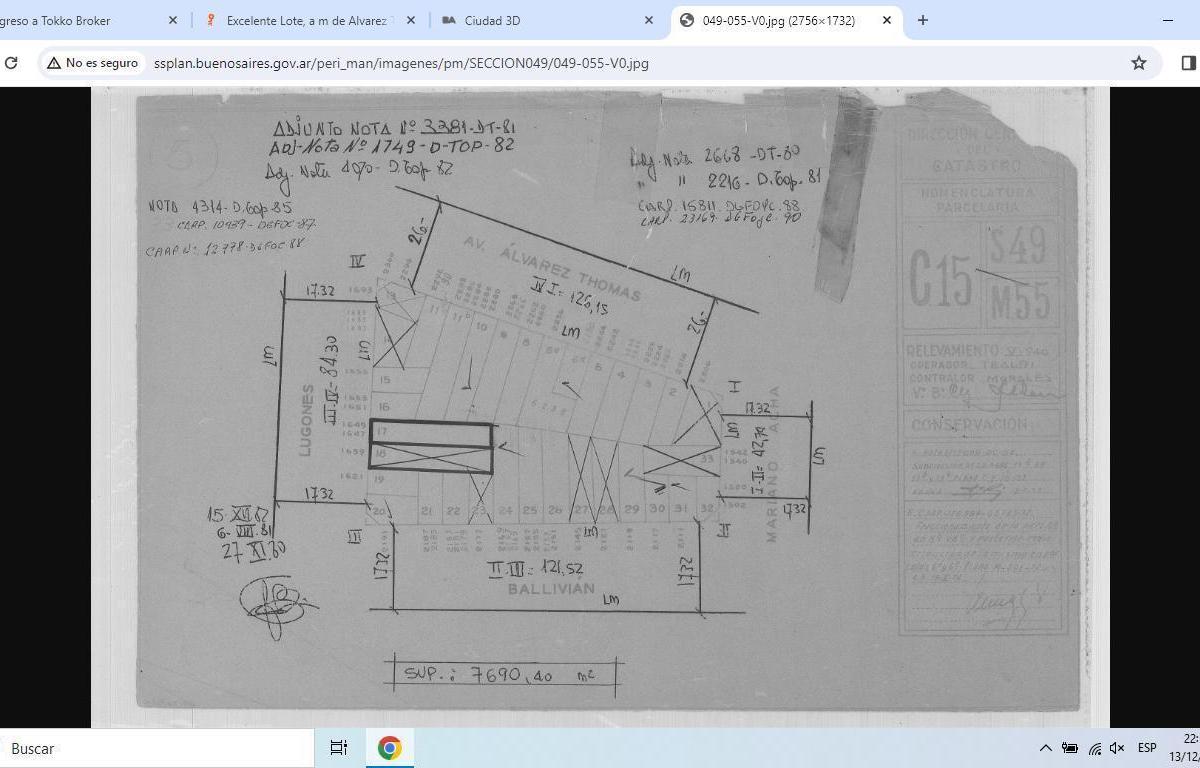Click the muted volume tray icon

(1118, 748)
